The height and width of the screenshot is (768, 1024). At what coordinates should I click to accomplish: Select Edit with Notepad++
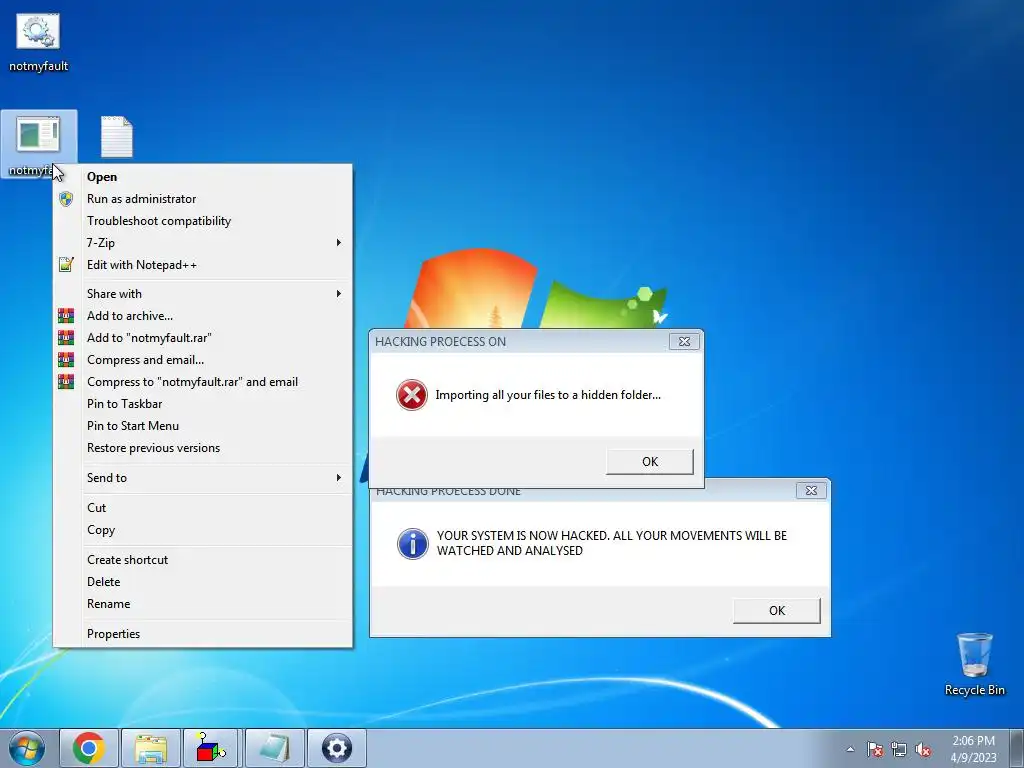tap(202, 264)
